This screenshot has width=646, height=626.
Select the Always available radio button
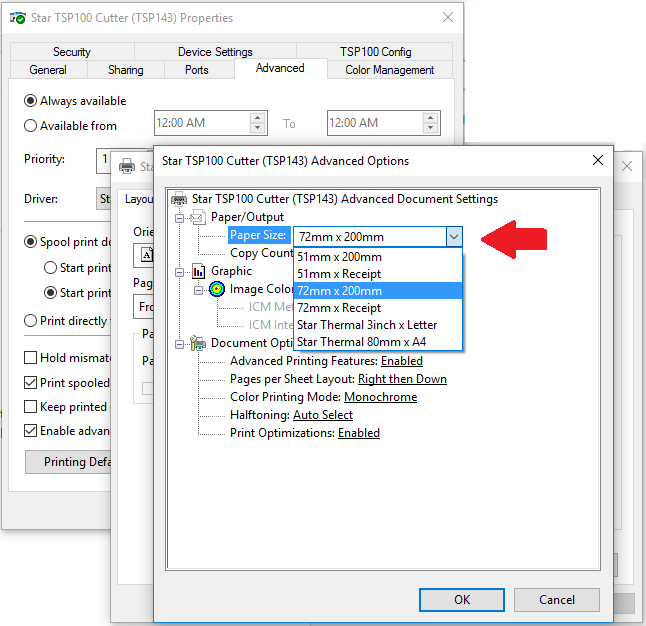coord(30,101)
